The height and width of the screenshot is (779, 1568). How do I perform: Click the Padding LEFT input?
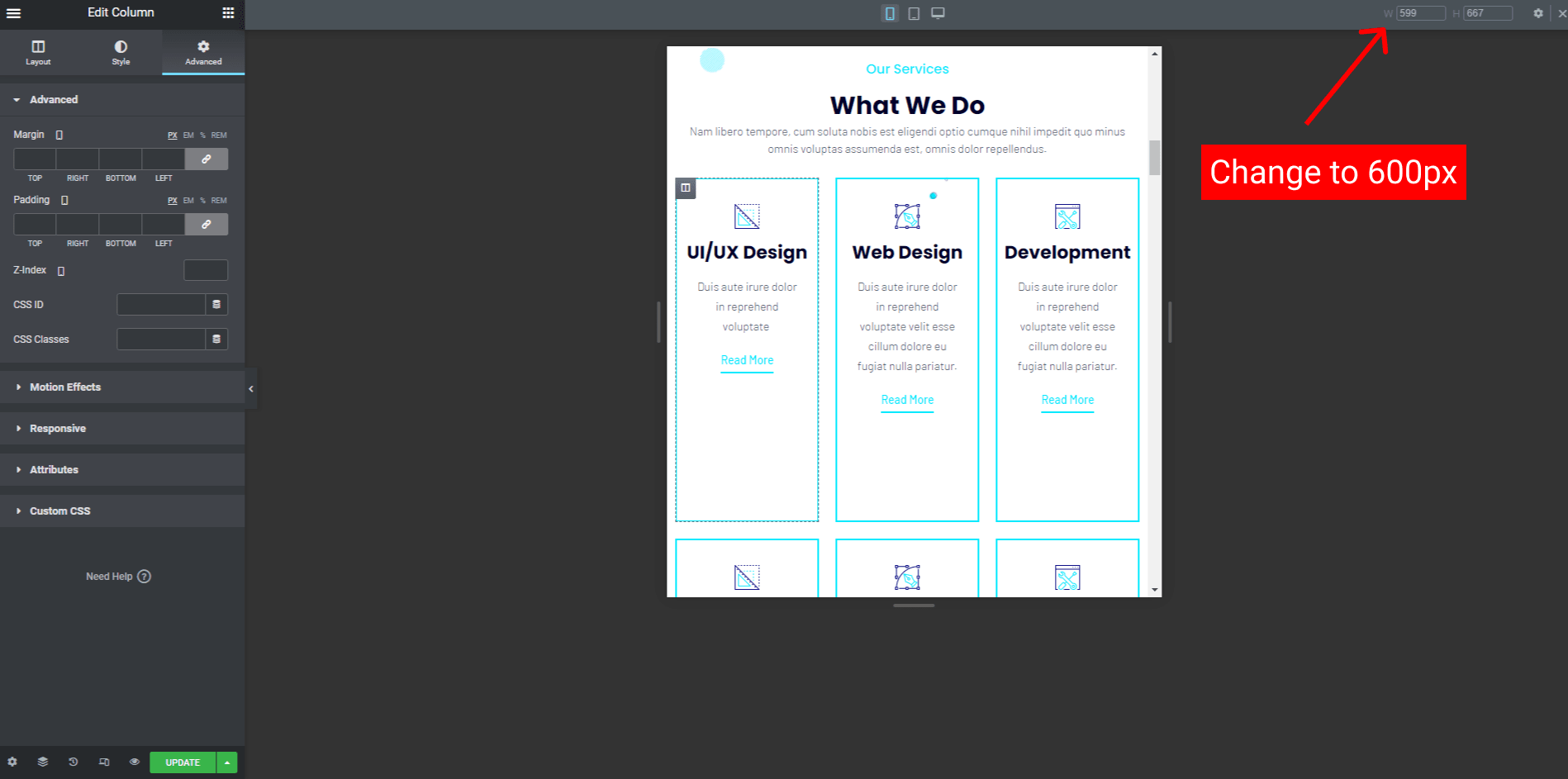pos(164,224)
